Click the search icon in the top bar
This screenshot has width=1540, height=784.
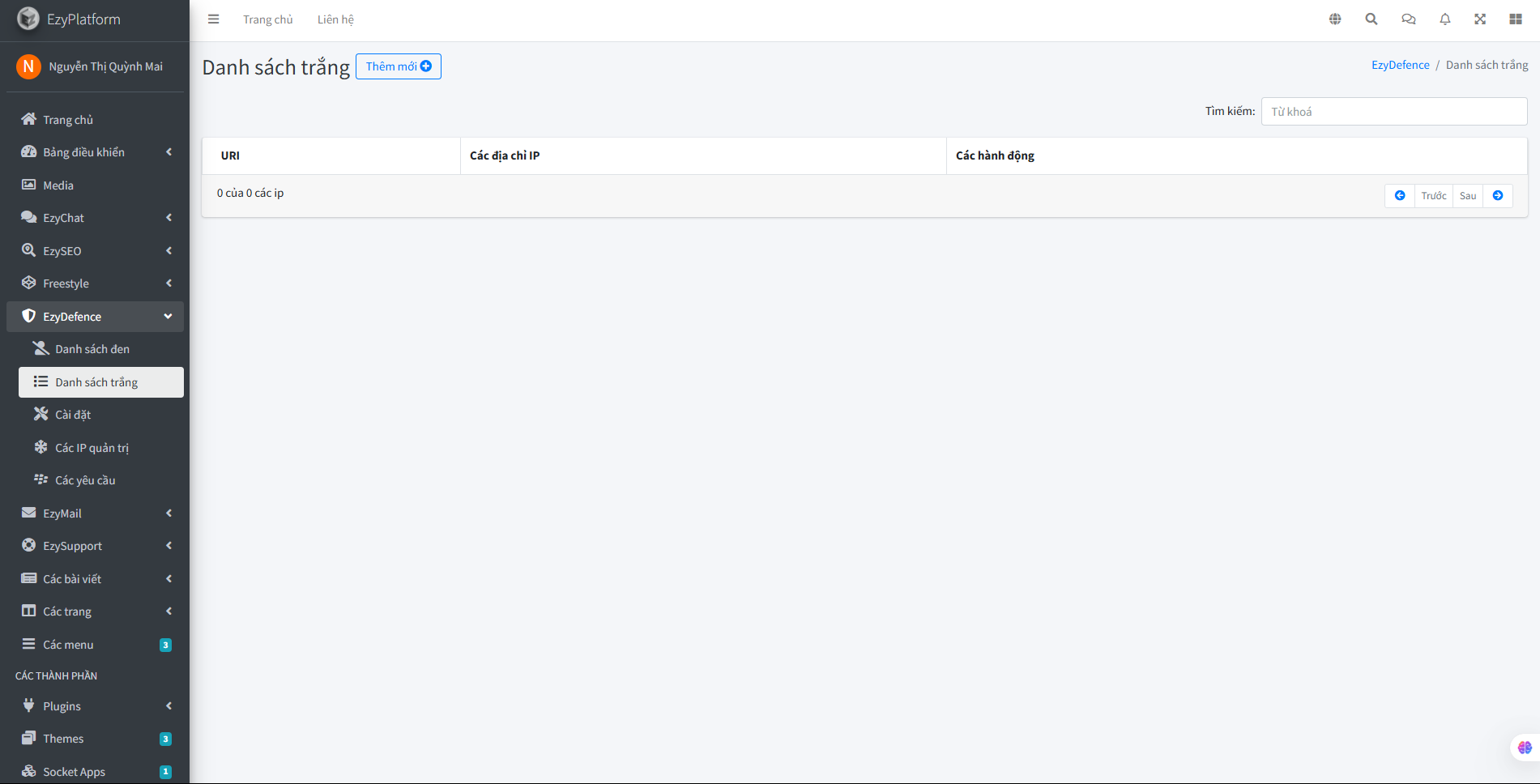(1371, 18)
